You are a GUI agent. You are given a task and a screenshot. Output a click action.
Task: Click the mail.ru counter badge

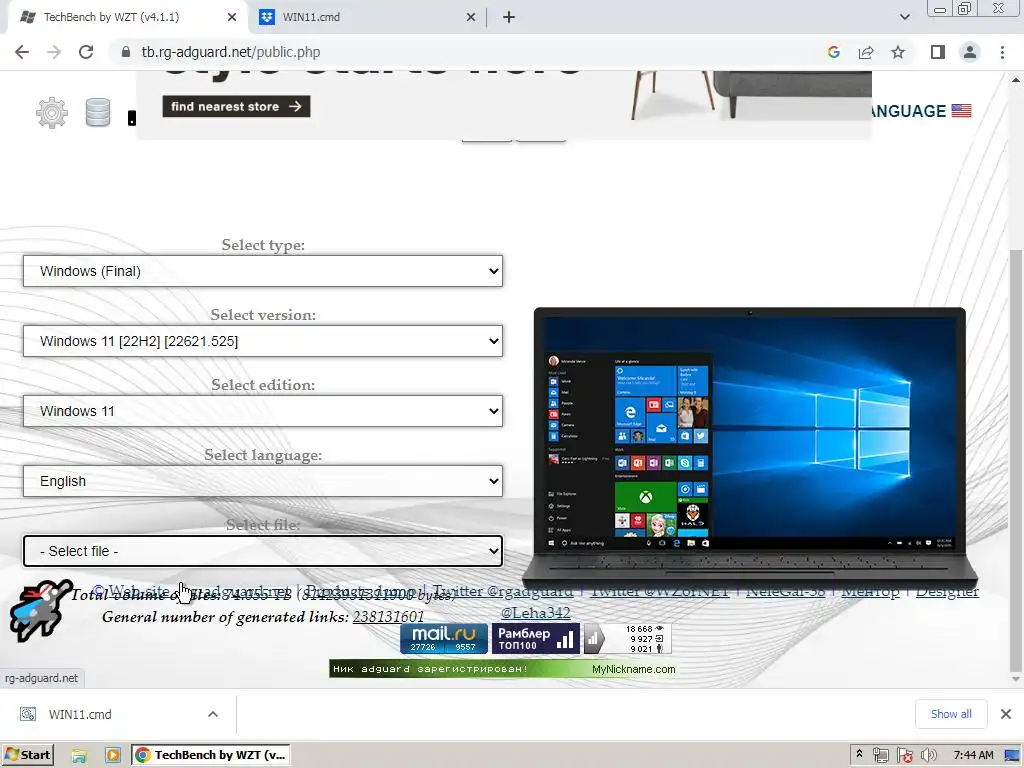[444, 639]
